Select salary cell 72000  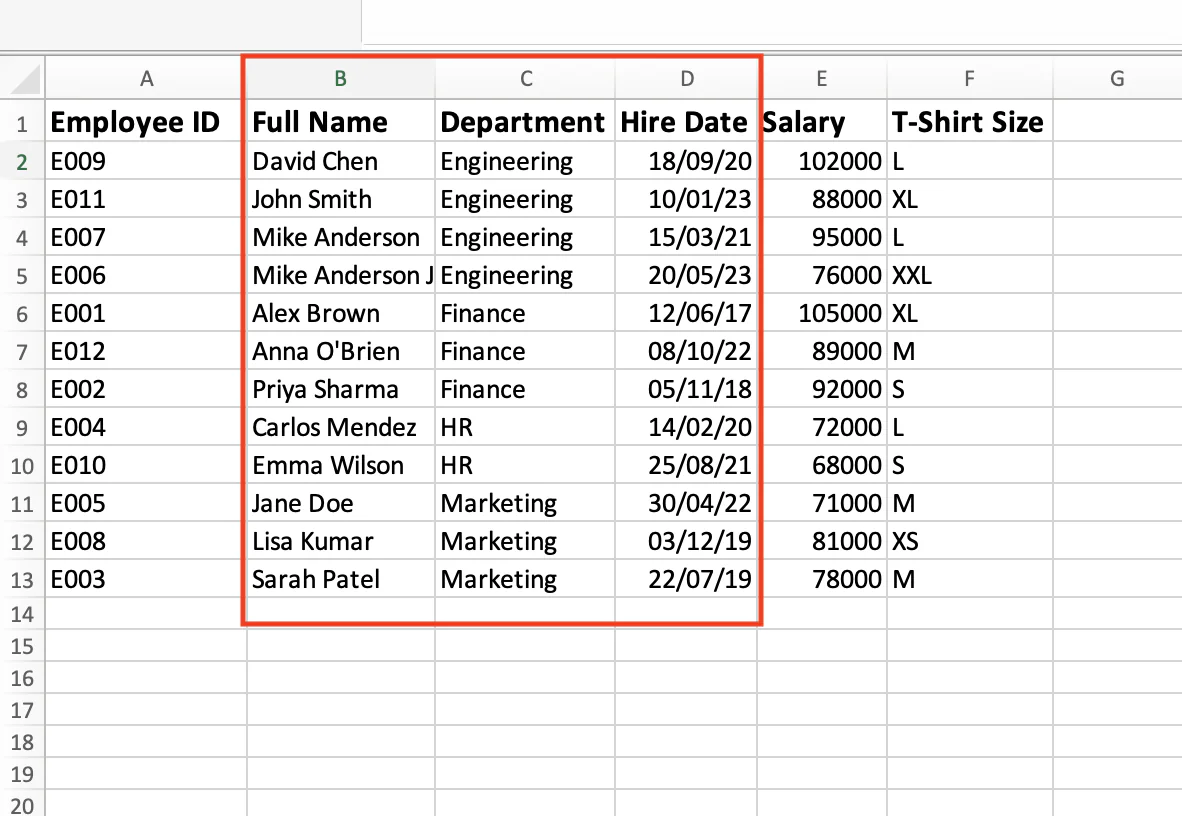[x=822, y=427]
